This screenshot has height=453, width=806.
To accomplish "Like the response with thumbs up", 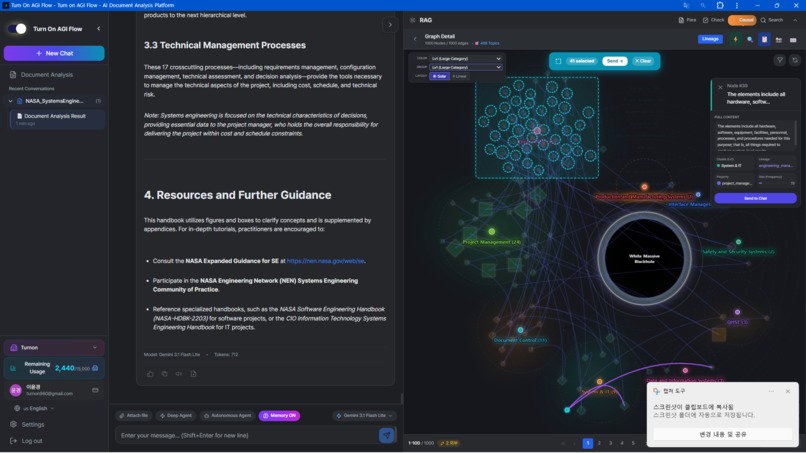I will point(150,374).
